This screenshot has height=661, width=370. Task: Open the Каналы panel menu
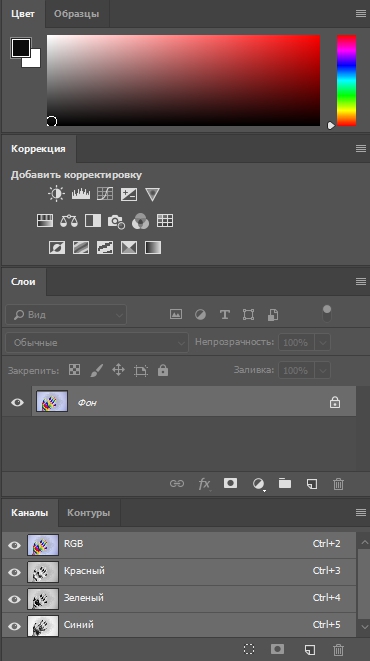click(361, 512)
